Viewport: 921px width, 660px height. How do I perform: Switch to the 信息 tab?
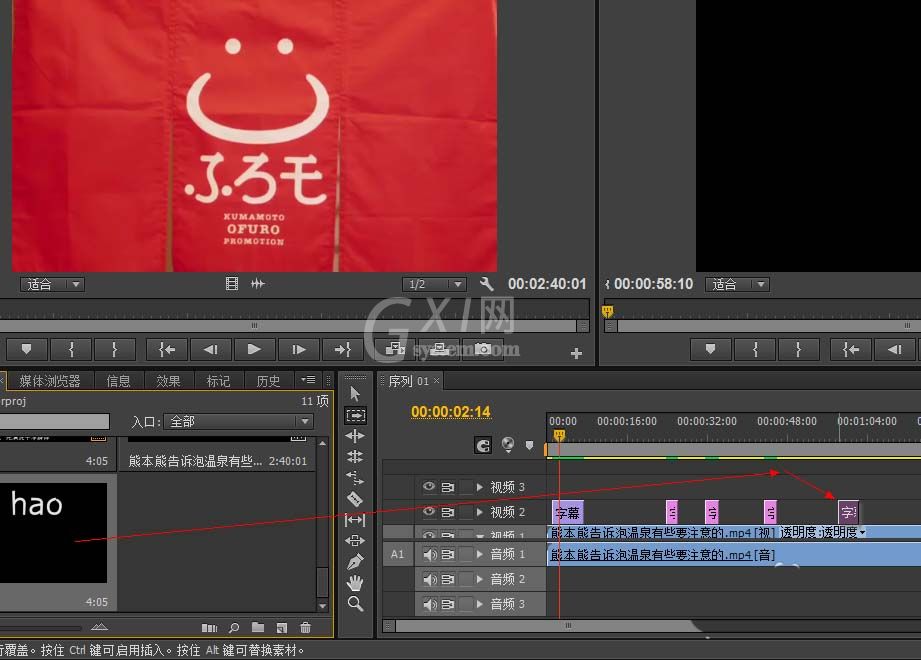tap(118, 381)
